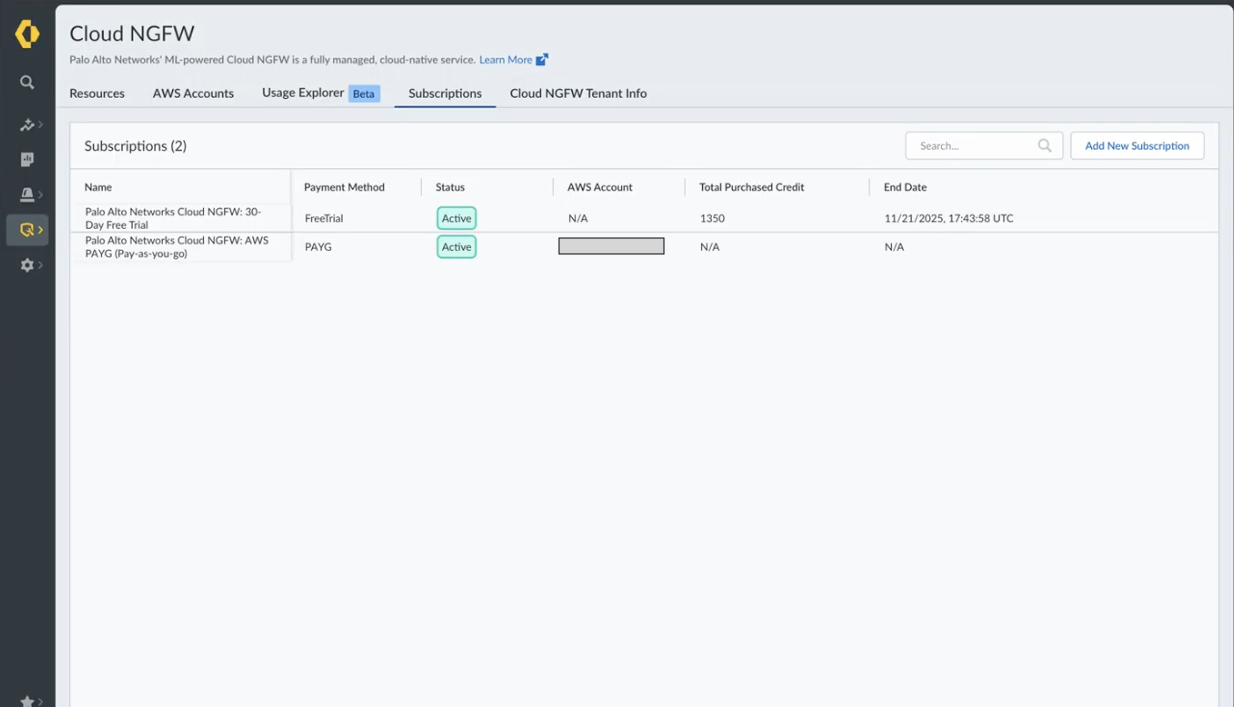
Task: Click the 1350 purchased credit value
Action: [712, 218]
